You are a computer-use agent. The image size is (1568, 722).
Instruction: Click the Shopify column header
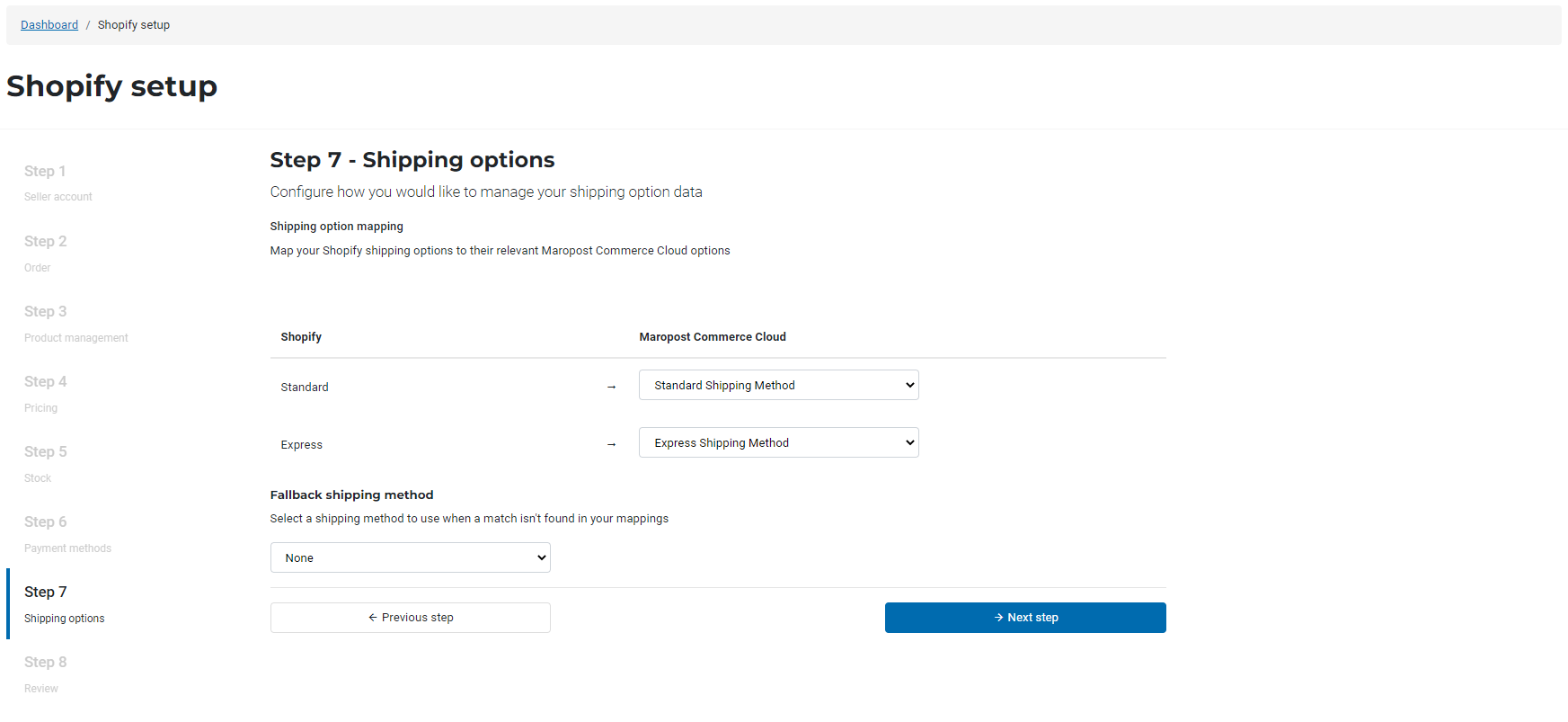301,337
